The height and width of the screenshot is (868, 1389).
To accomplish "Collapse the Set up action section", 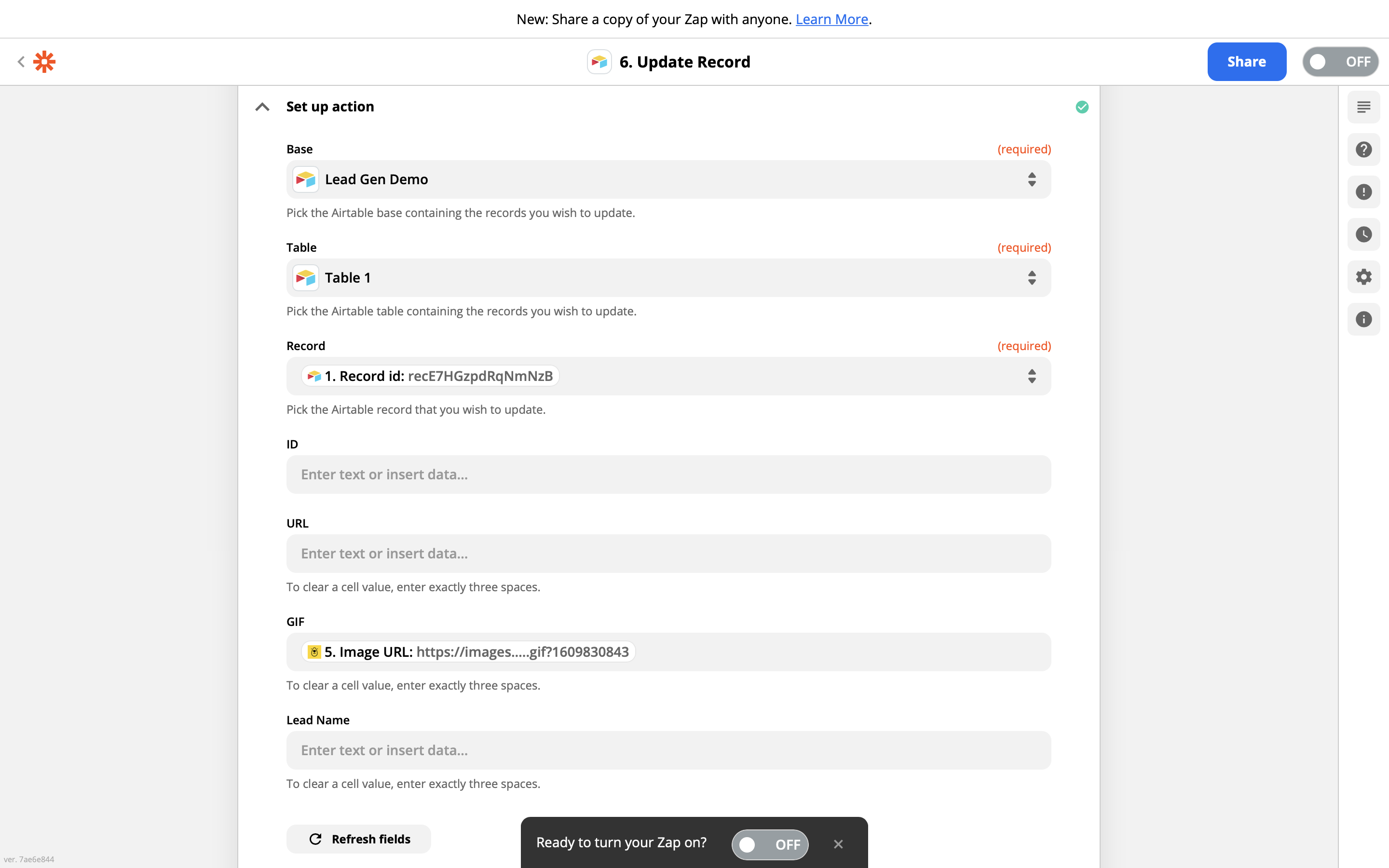I will (x=262, y=107).
